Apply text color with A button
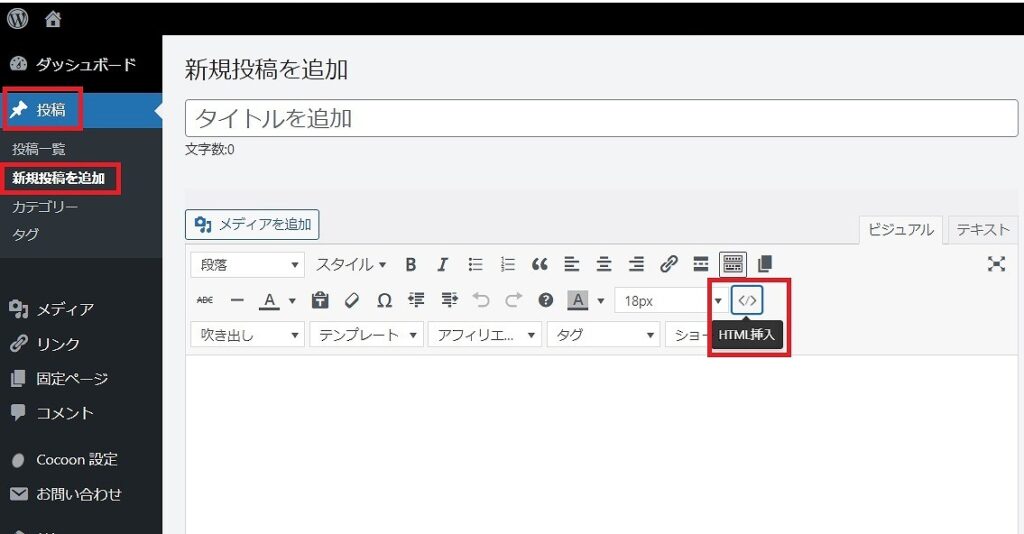Screen dimensions: 1024x534 [x=269, y=300]
